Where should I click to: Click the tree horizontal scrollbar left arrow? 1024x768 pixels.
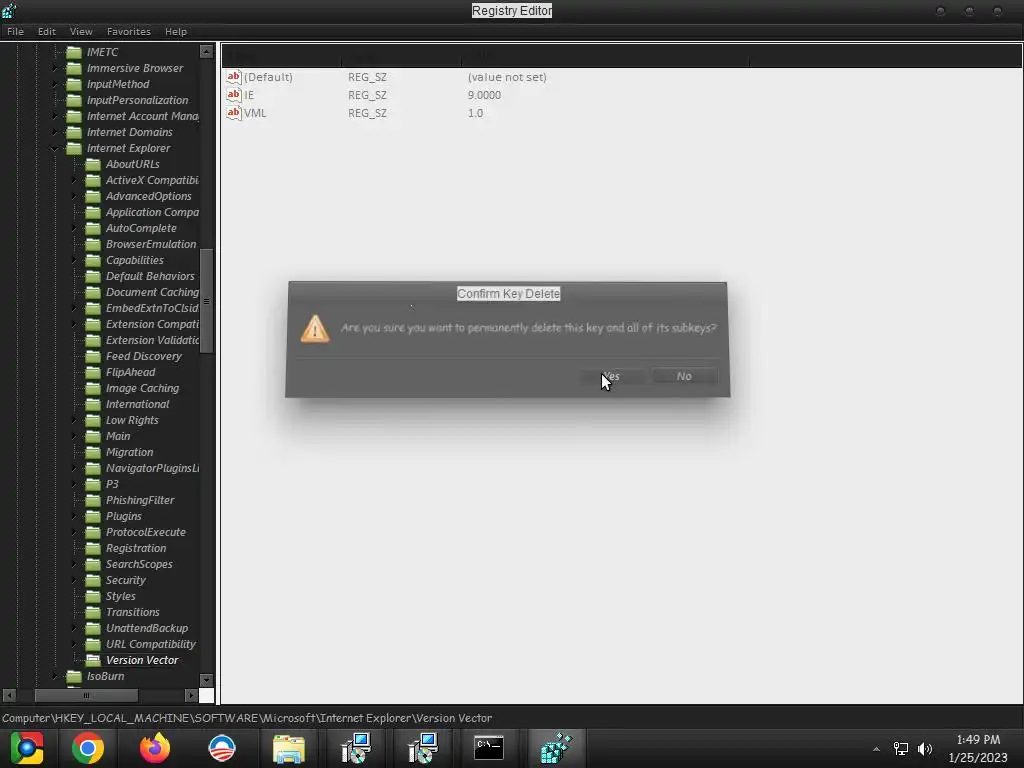[9, 696]
